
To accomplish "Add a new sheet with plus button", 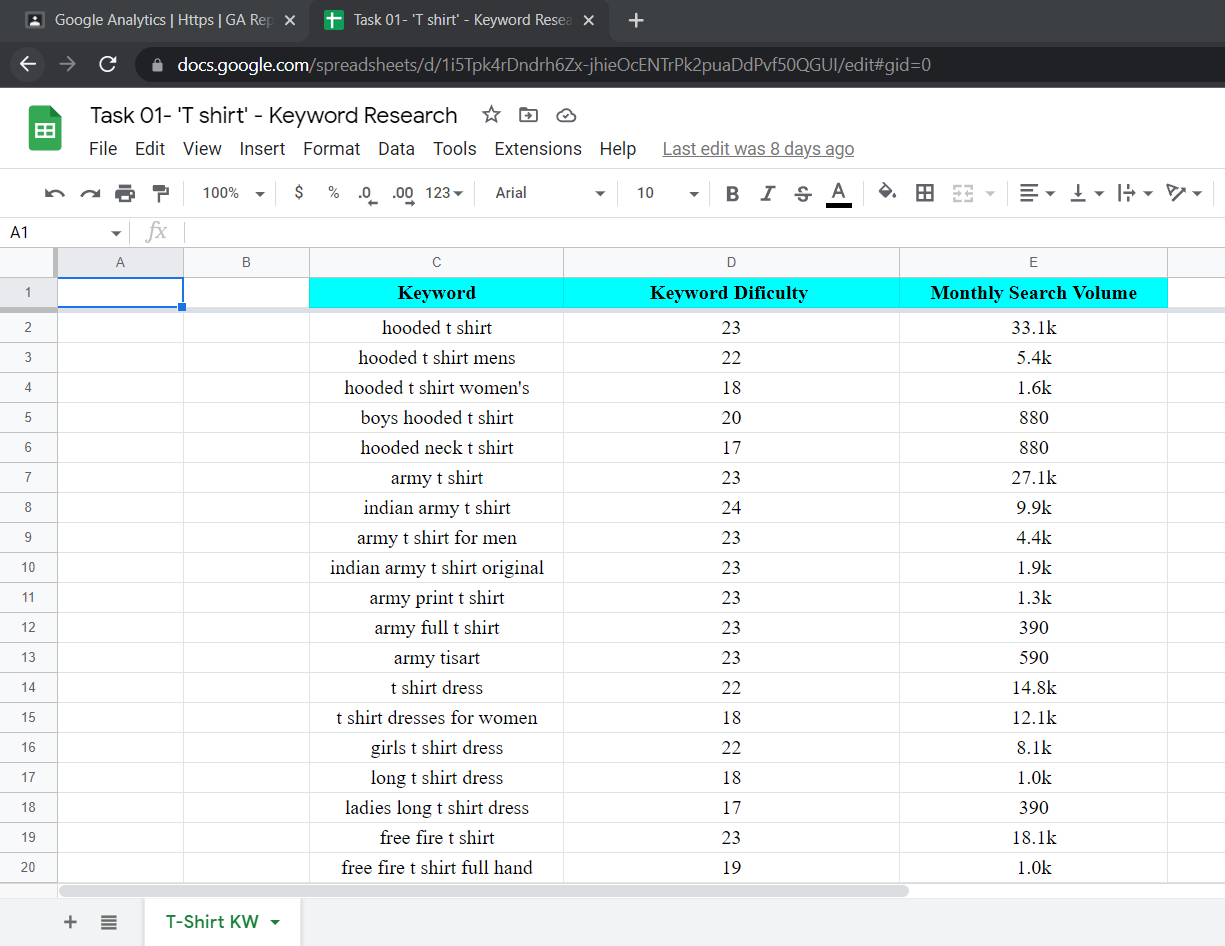I will [70, 922].
